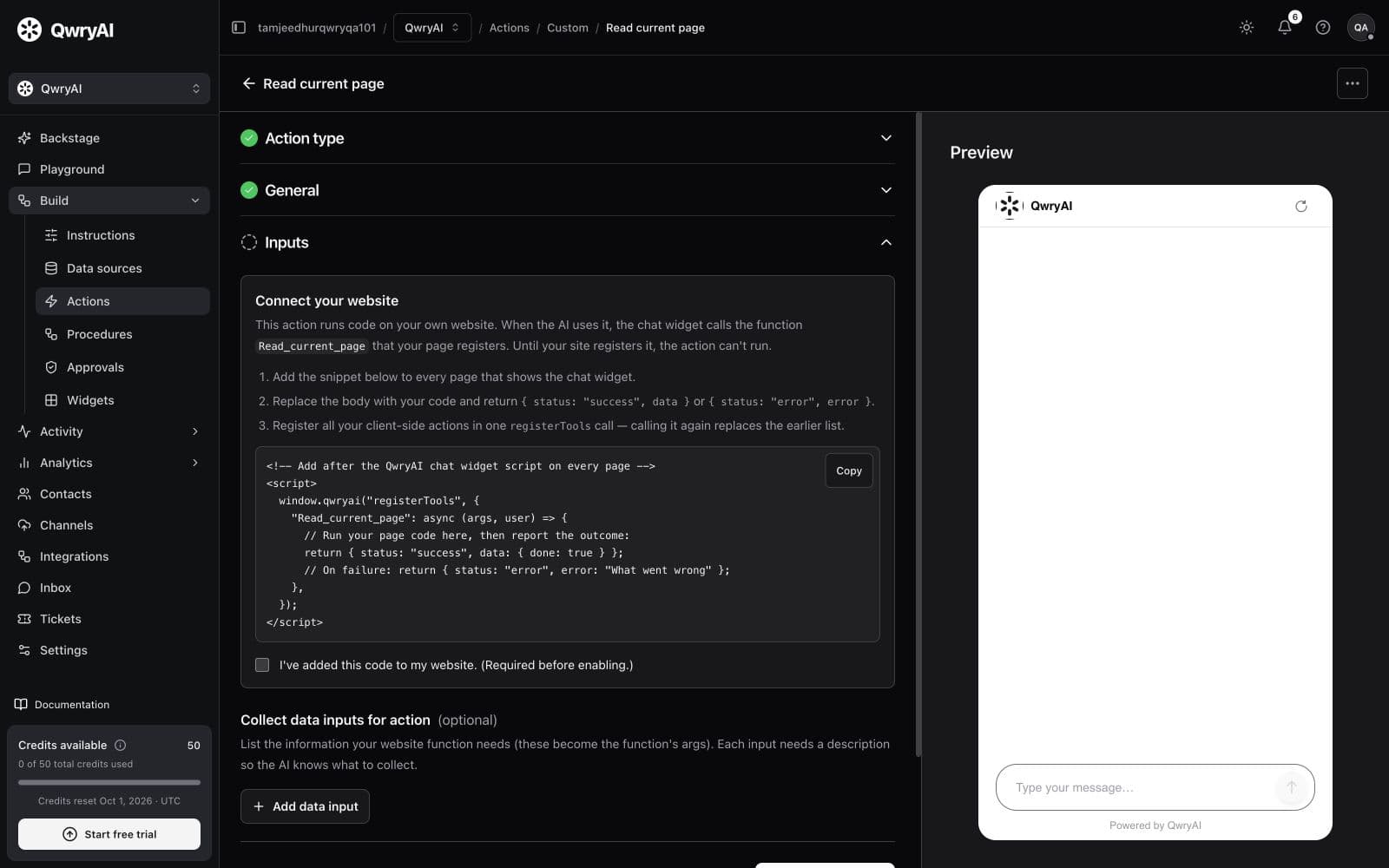The height and width of the screenshot is (868, 1389).
Task: Click 'Collect data inputs for action' heading
Action: click(x=335, y=720)
